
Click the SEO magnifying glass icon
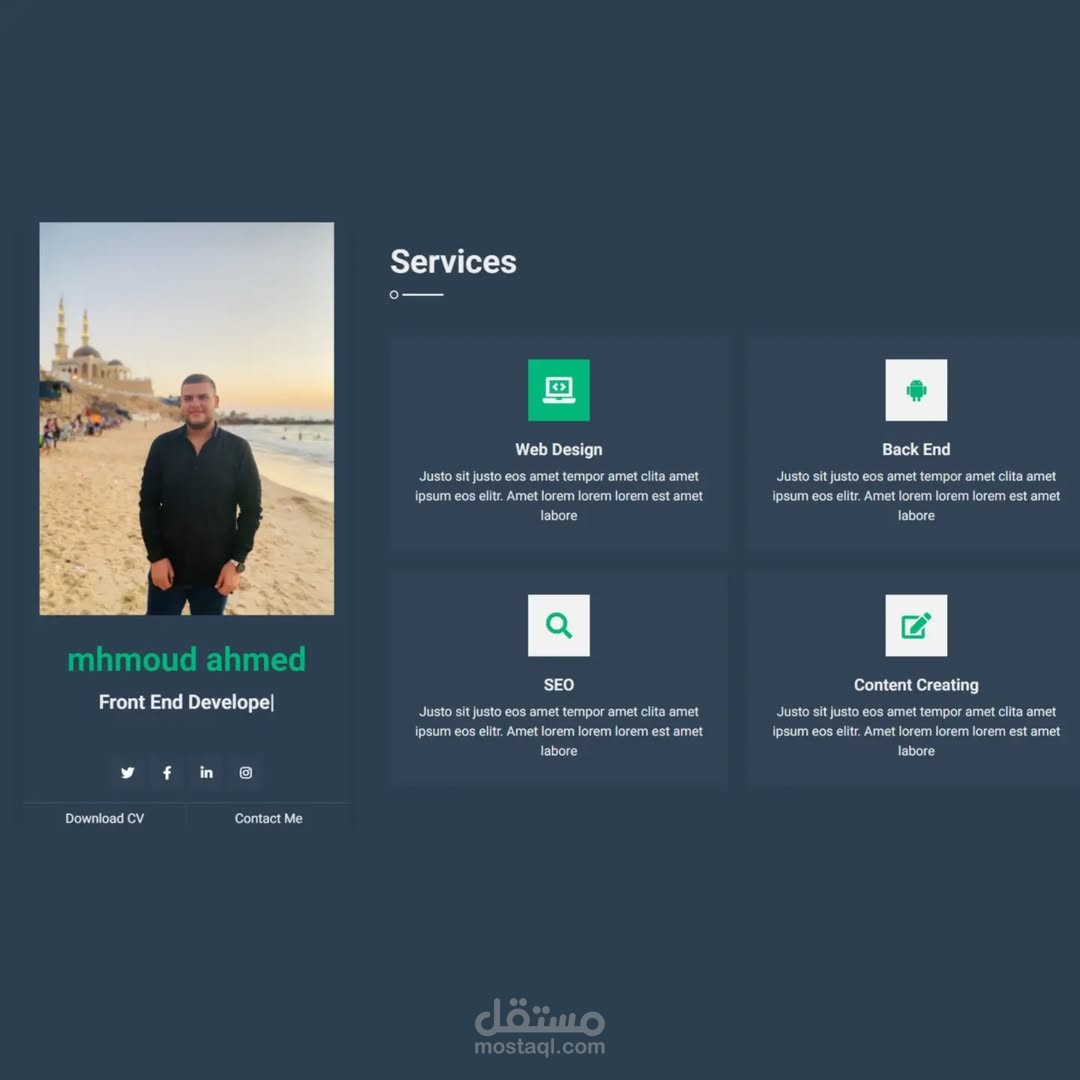[x=559, y=625]
